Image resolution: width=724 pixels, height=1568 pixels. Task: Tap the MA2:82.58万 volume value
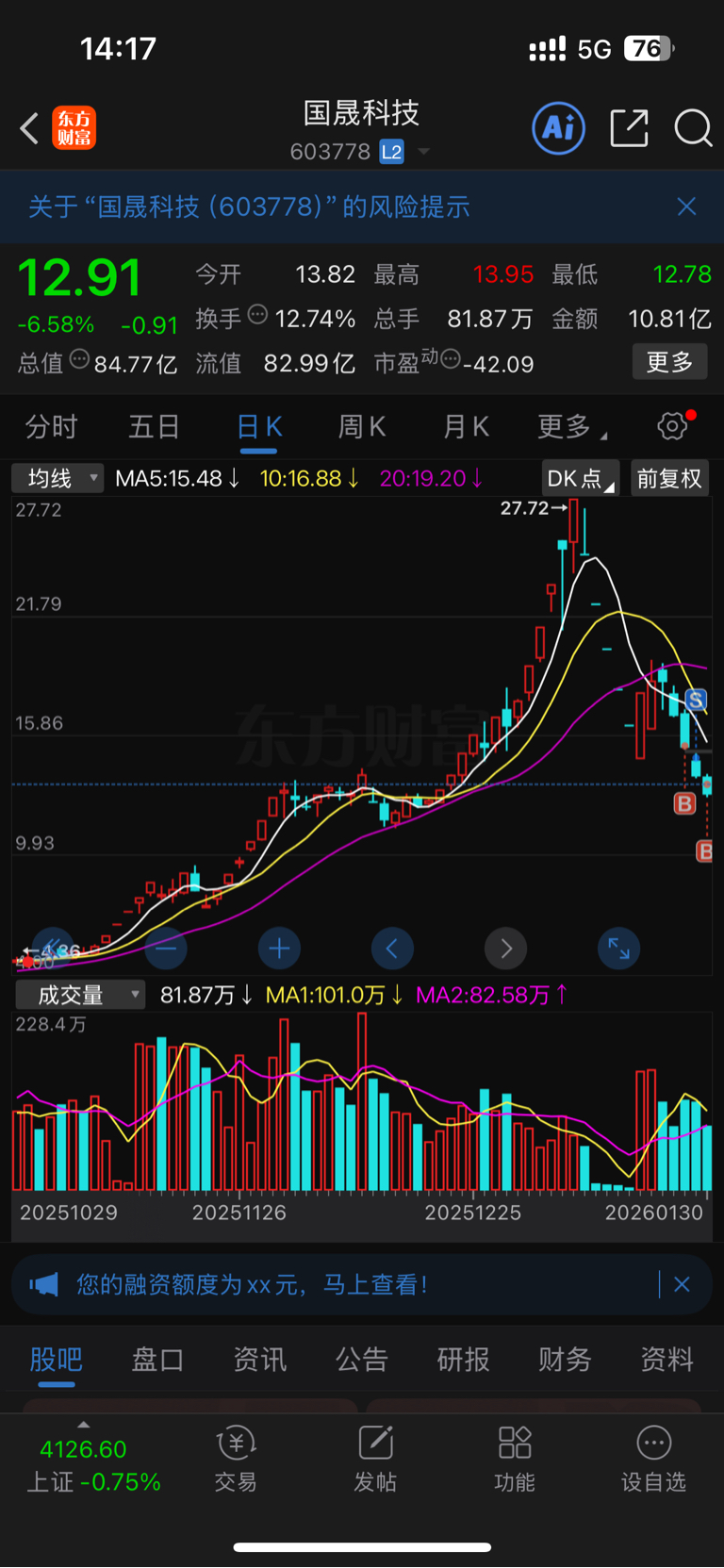492,995
